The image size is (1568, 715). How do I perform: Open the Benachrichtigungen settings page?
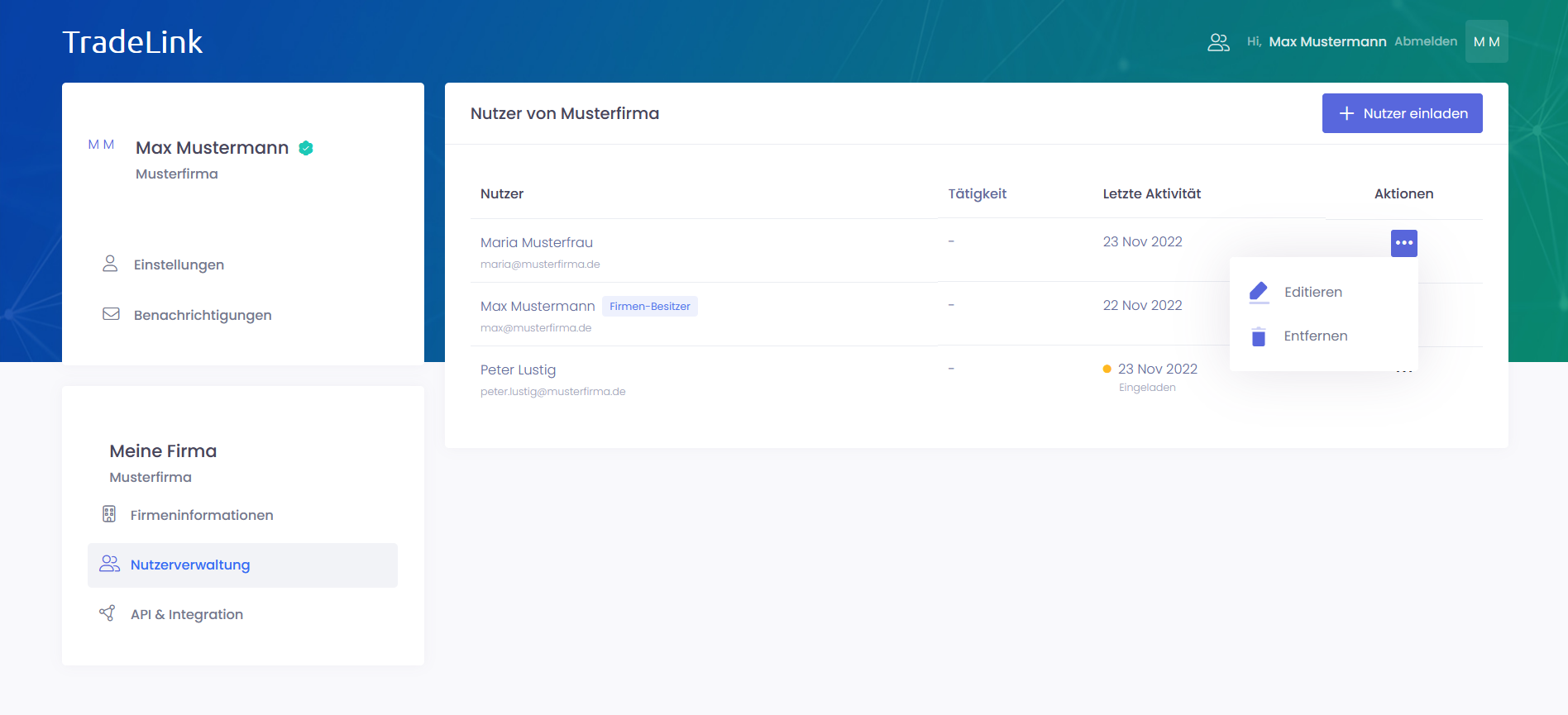[202, 315]
